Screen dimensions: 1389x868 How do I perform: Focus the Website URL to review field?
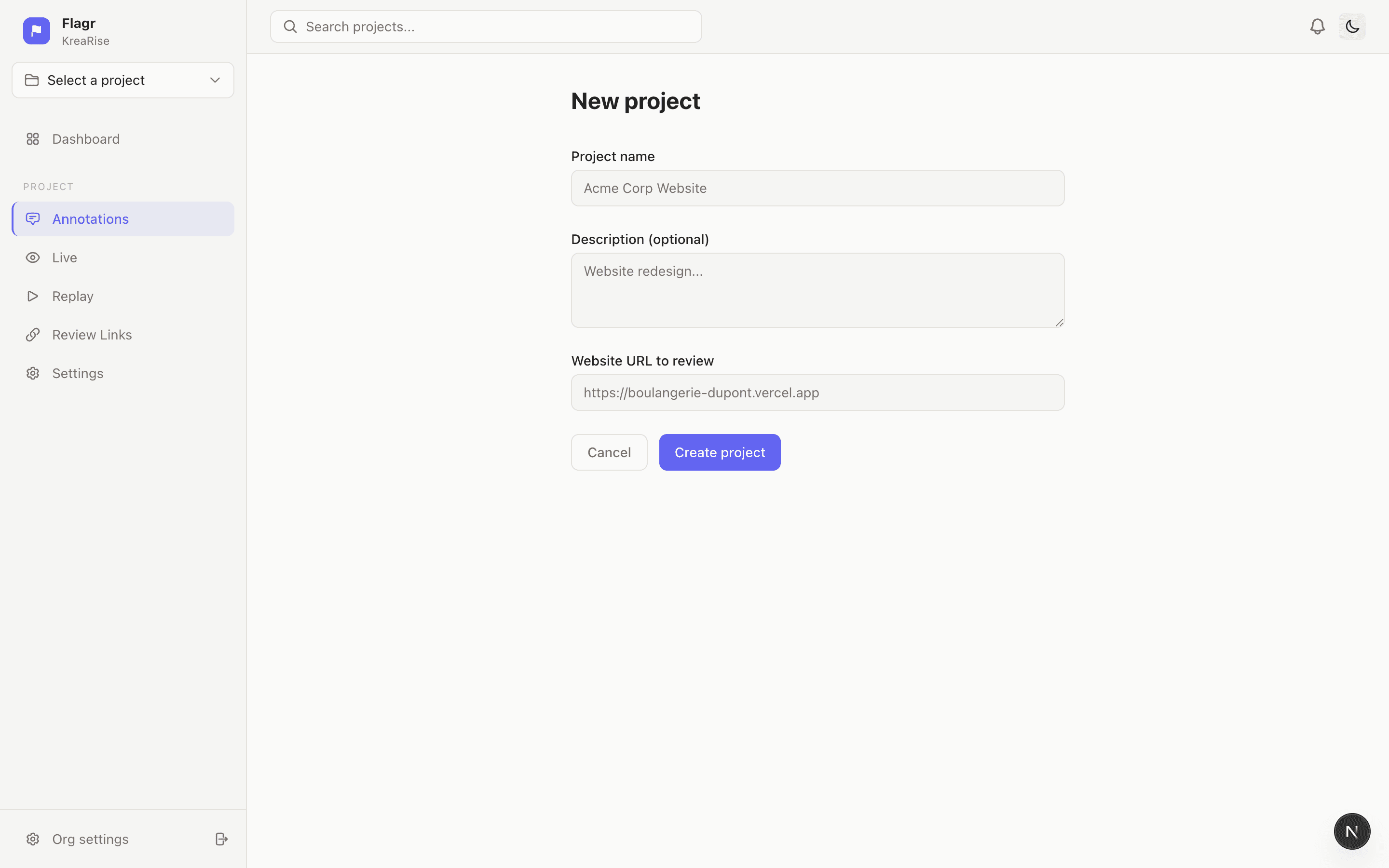point(817,392)
